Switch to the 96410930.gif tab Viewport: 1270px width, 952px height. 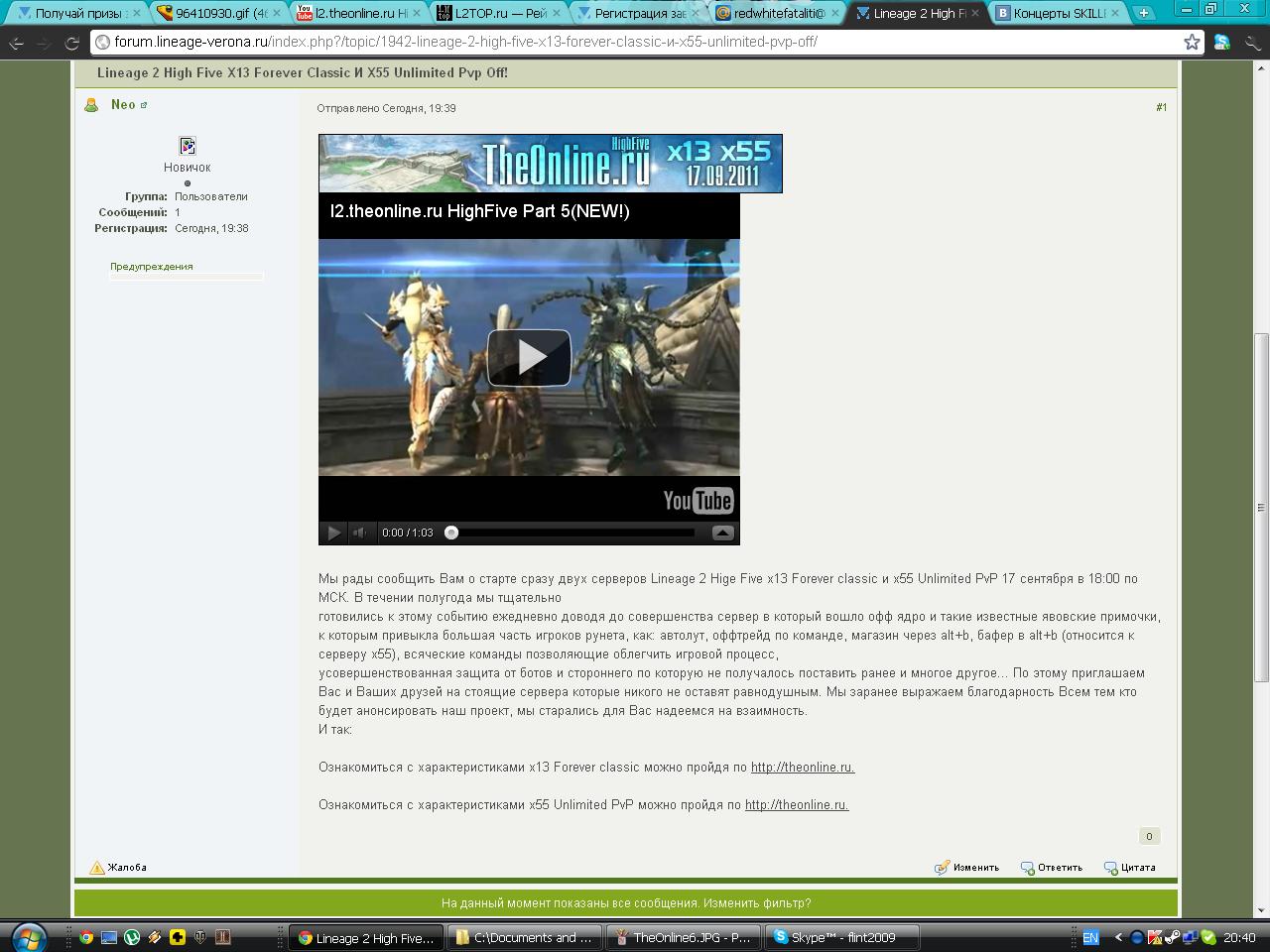click(x=218, y=13)
